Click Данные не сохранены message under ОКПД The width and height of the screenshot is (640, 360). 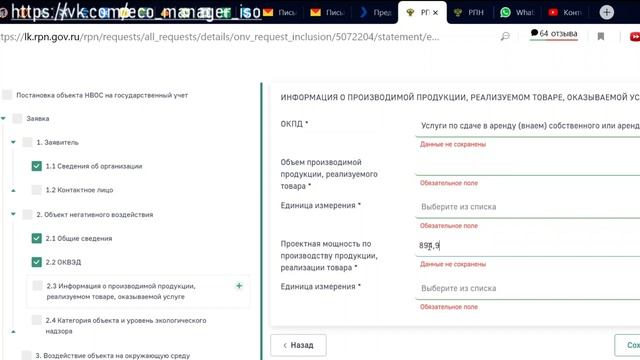point(453,144)
